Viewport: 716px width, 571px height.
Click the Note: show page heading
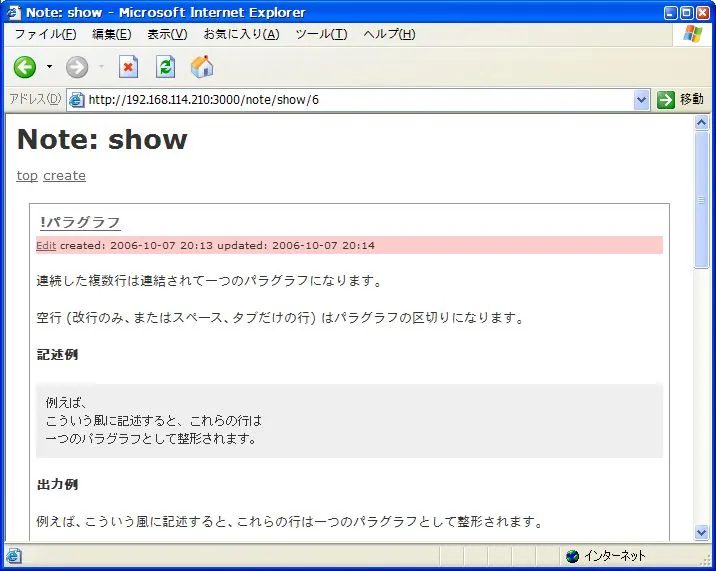click(x=102, y=139)
